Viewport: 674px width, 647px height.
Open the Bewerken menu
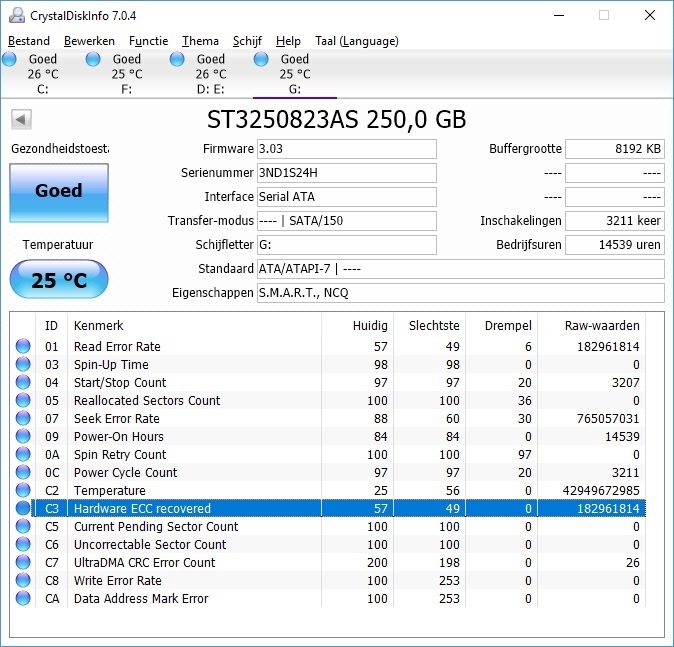(x=89, y=41)
